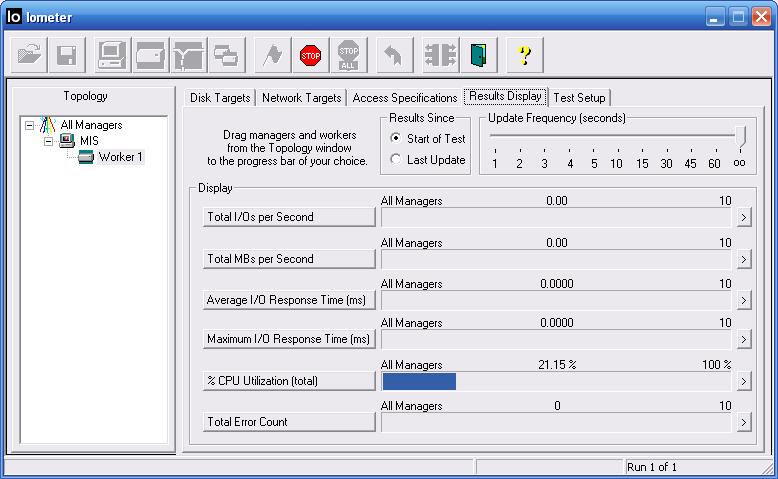778x479 pixels.
Task: Click the Update Frequency slider handle
Action: coord(740,136)
